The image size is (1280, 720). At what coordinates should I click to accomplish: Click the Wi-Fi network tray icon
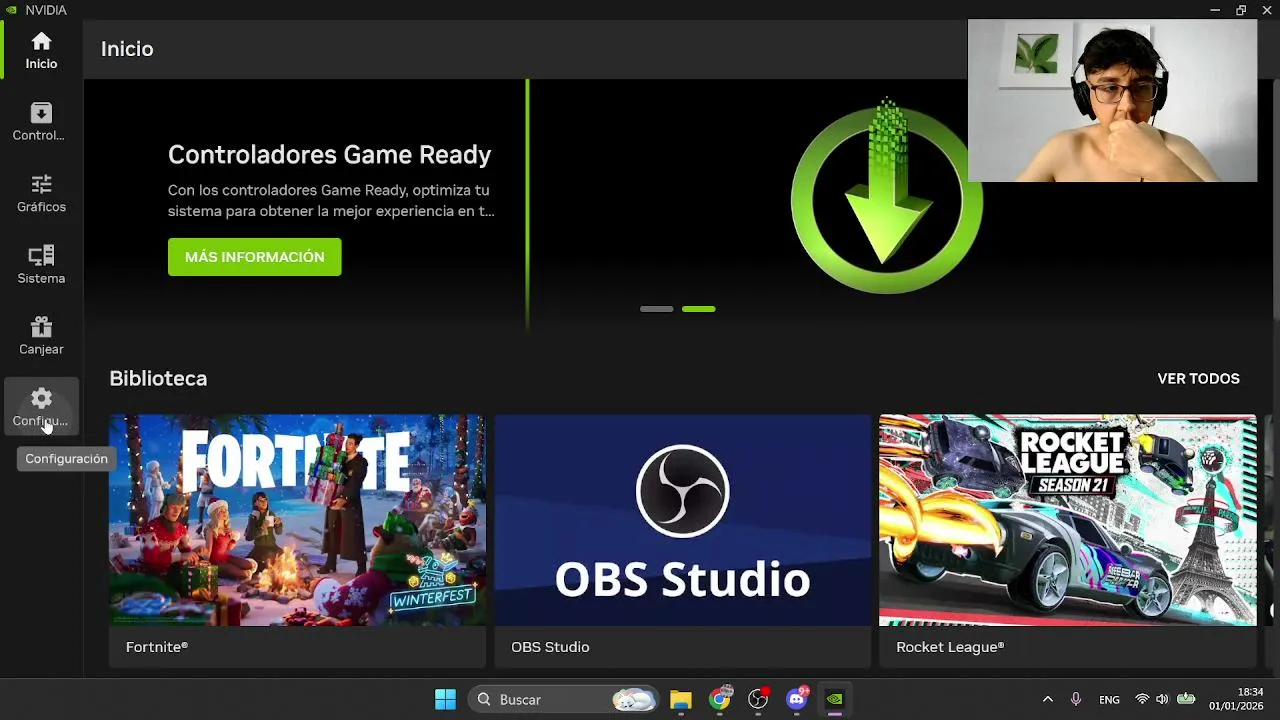pos(1142,699)
